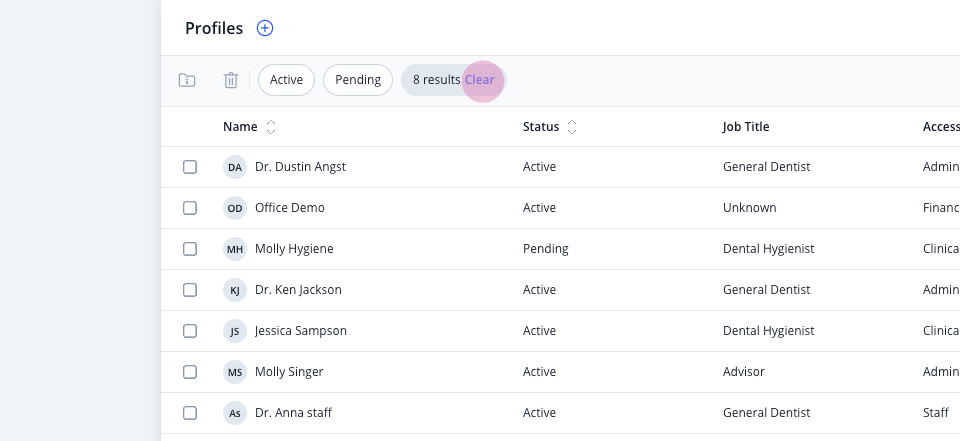Click Unknown job title for Office Demo
Image resolution: width=960 pixels, height=441 pixels.
(749, 208)
